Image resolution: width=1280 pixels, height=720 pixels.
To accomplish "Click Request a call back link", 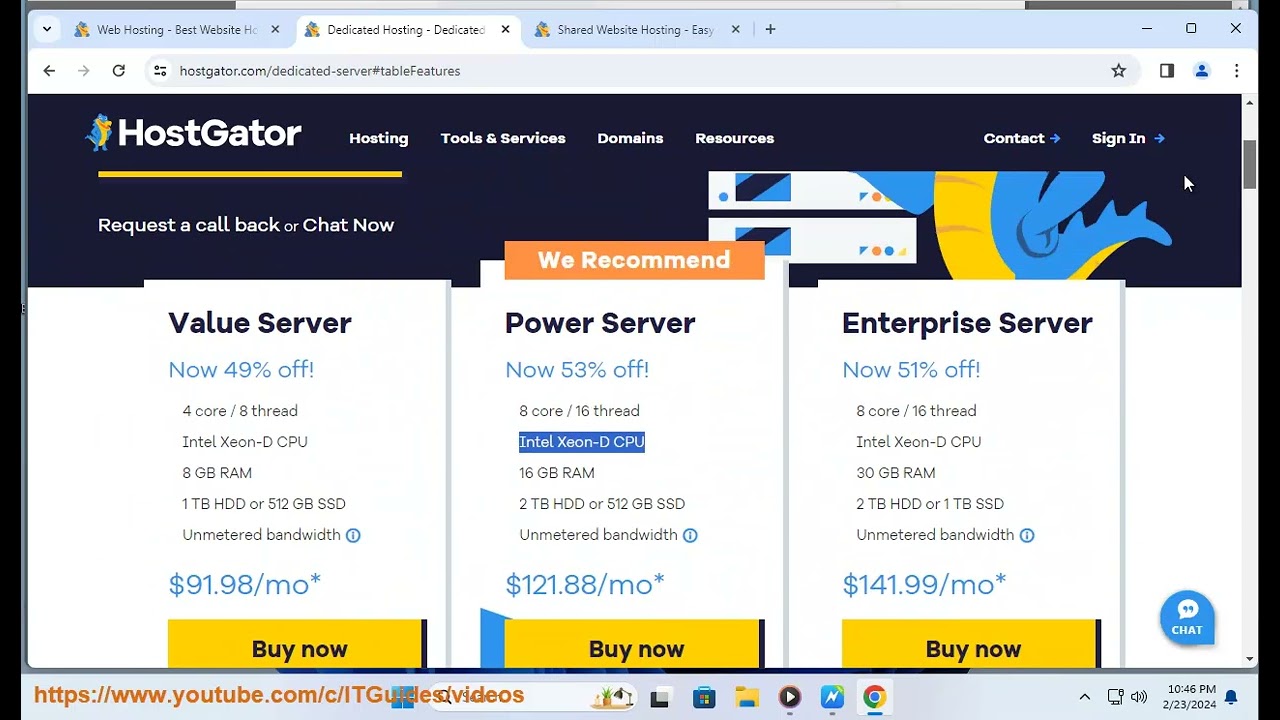I will (189, 225).
